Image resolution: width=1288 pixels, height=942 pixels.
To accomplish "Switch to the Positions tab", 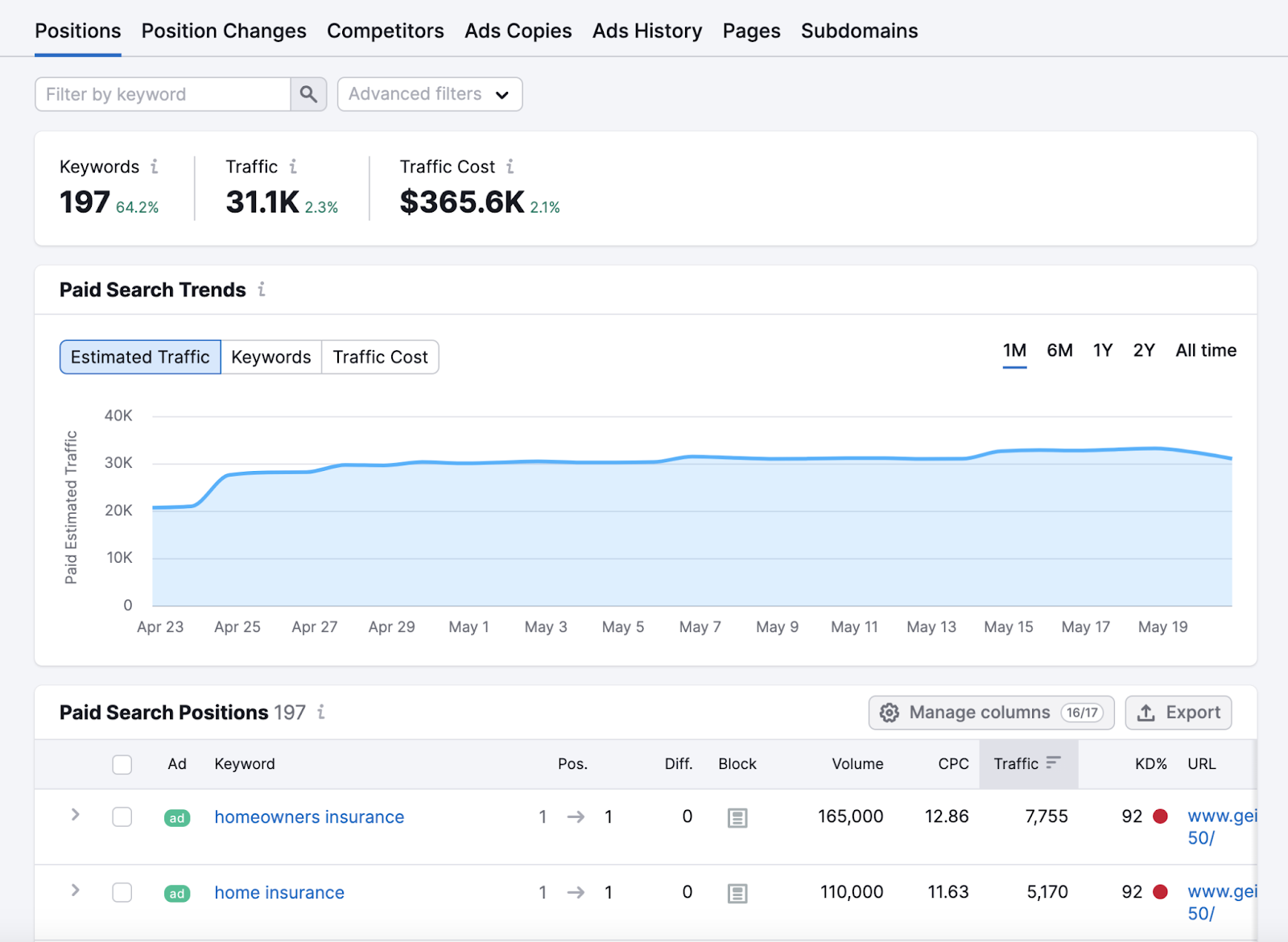I will click(78, 31).
